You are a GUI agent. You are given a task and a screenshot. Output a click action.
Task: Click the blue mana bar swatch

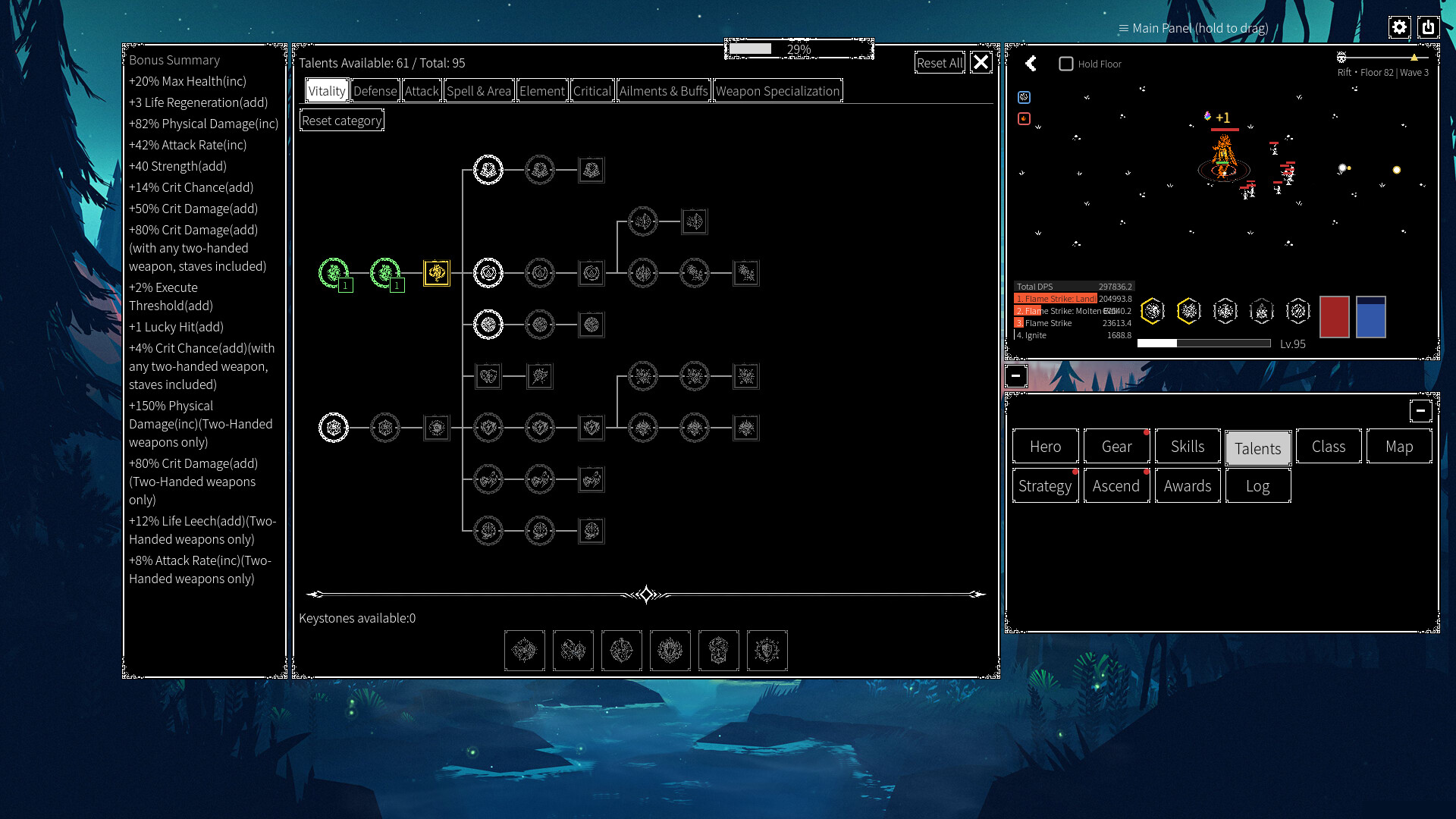click(x=1371, y=317)
